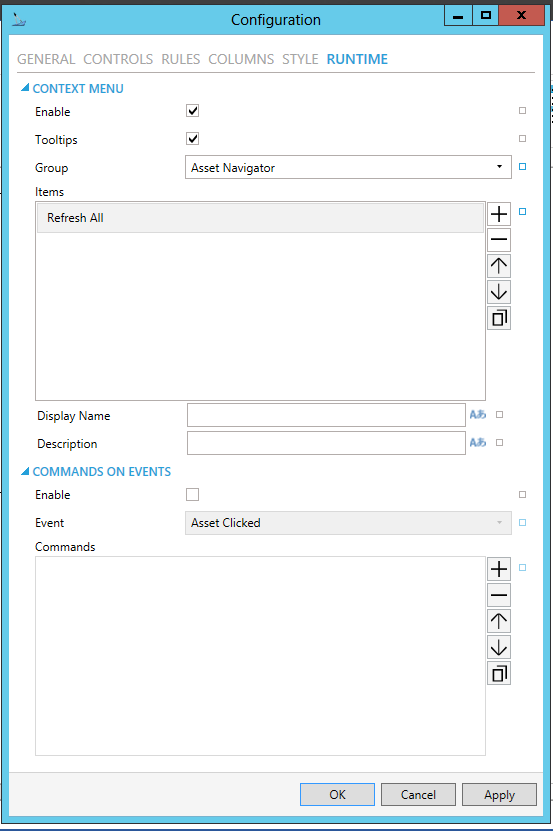Viewport: 554px width, 831px height.
Task: Open the COLUMNS tab
Action: pyautogui.click(x=241, y=59)
